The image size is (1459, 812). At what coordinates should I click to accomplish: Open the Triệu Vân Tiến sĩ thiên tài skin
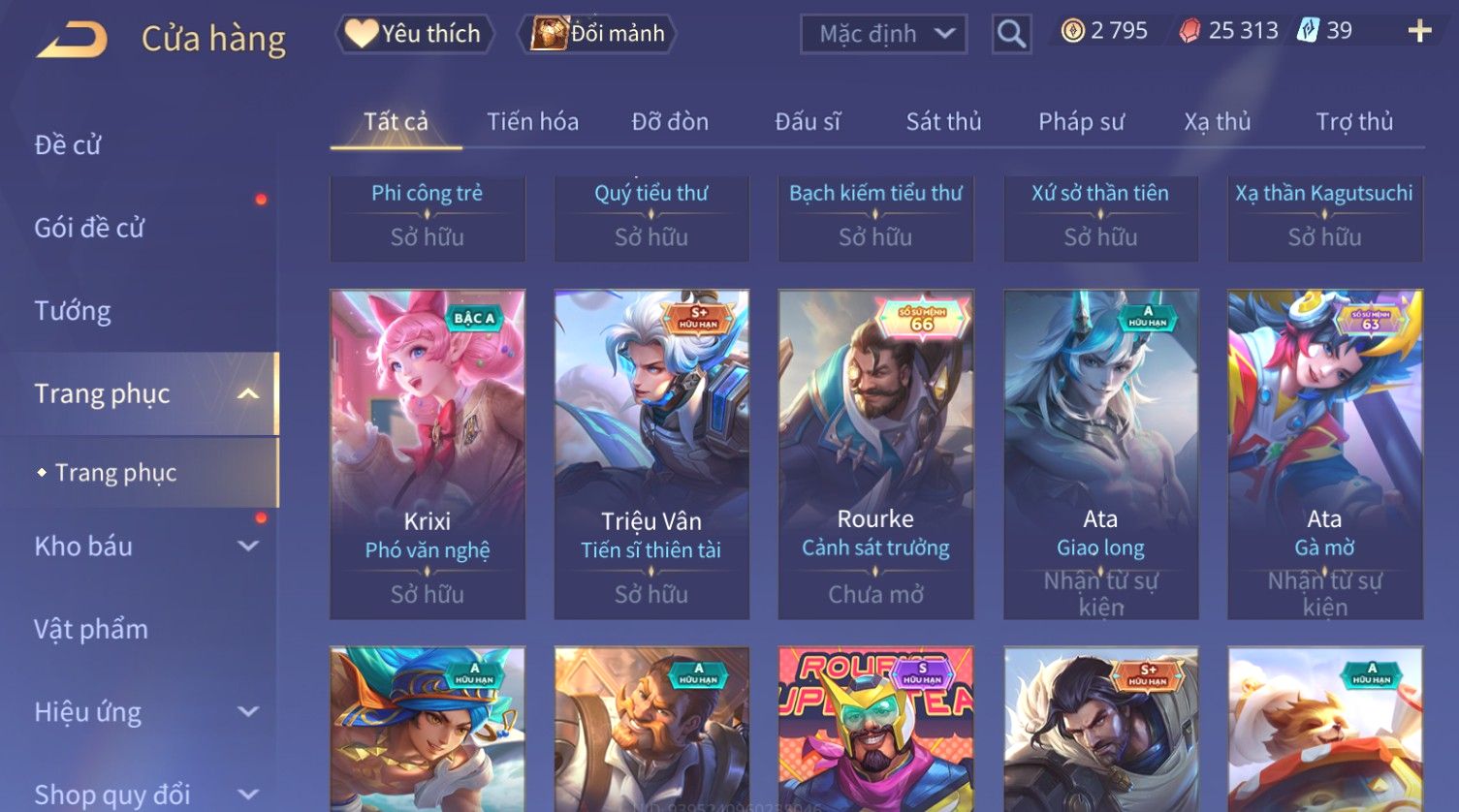point(651,454)
